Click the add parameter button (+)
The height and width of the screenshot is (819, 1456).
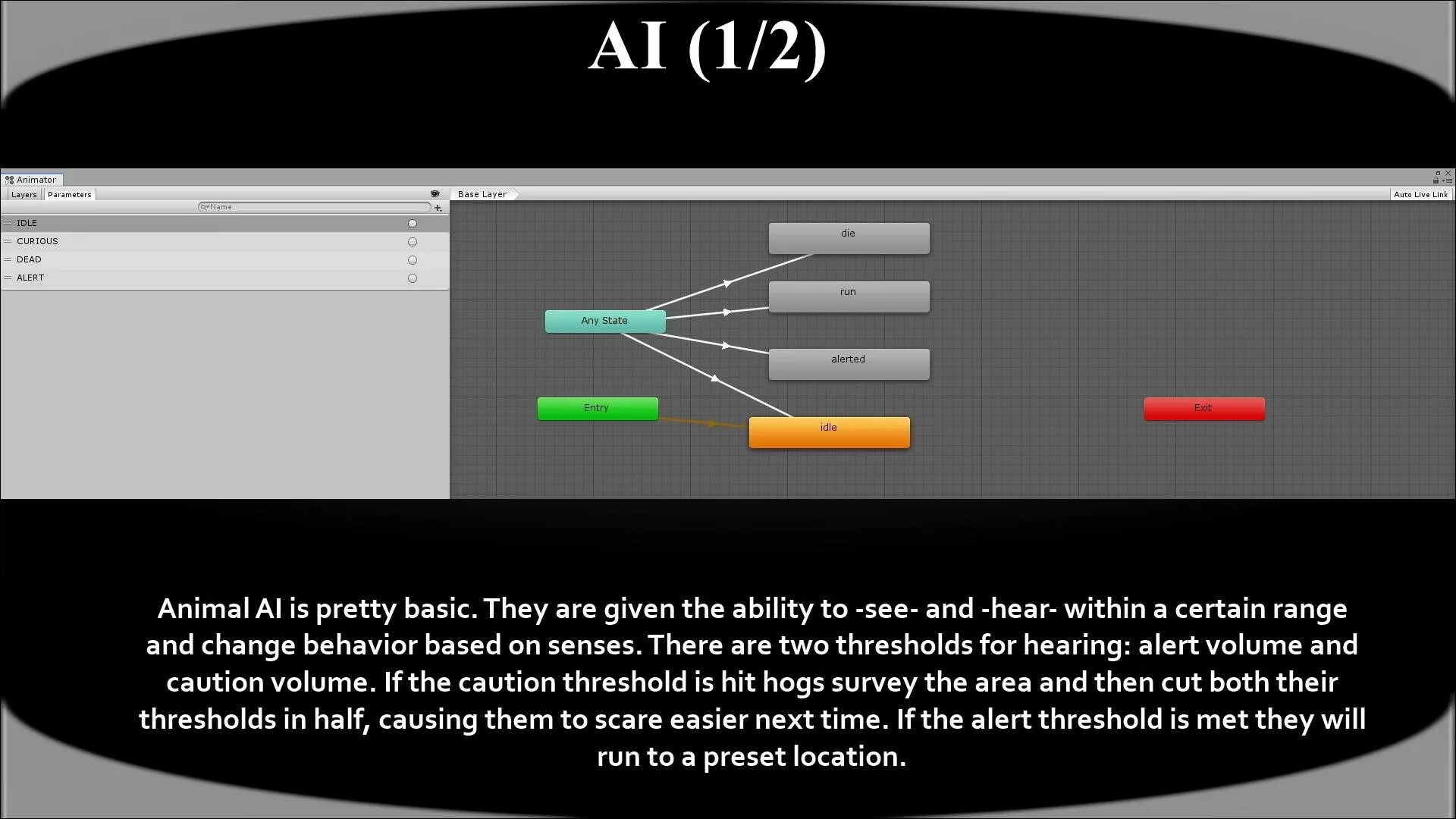click(x=438, y=207)
